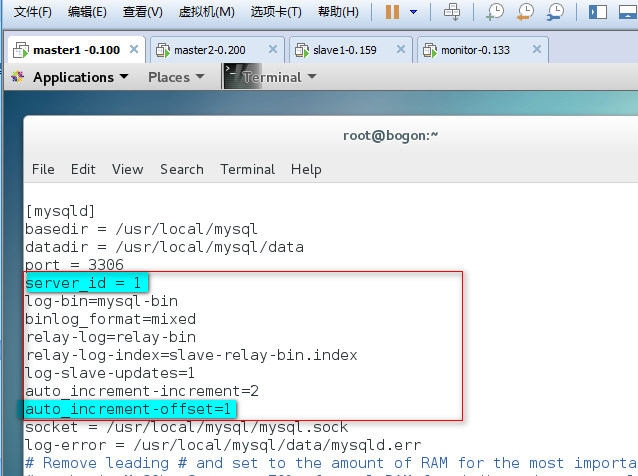The width and height of the screenshot is (638, 476).
Task: Click the basedir = /usr/local/mysql line
Action: point(141,229)
